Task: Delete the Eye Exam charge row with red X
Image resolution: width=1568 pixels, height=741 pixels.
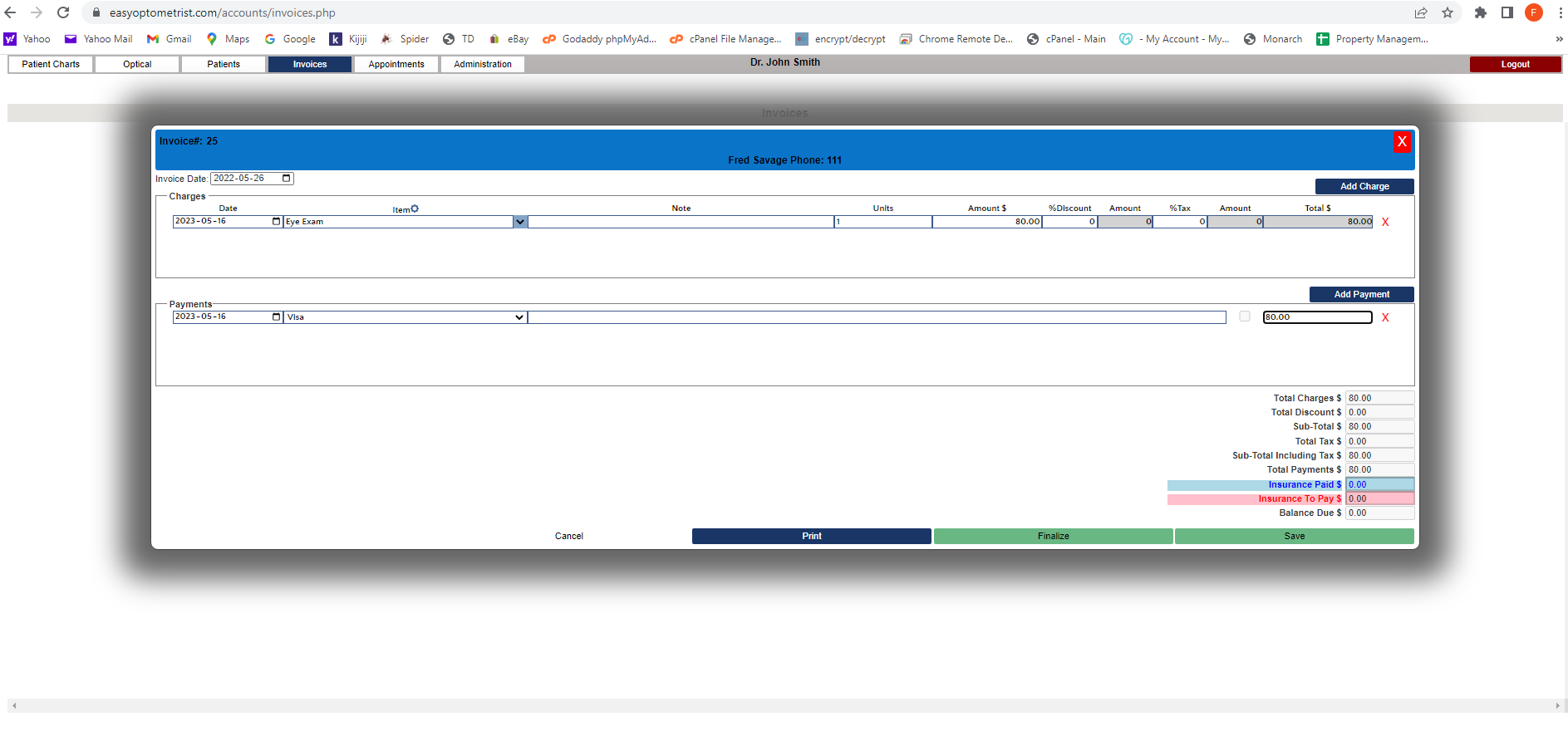Action: pyautogui.click(x=1385, y=222)
